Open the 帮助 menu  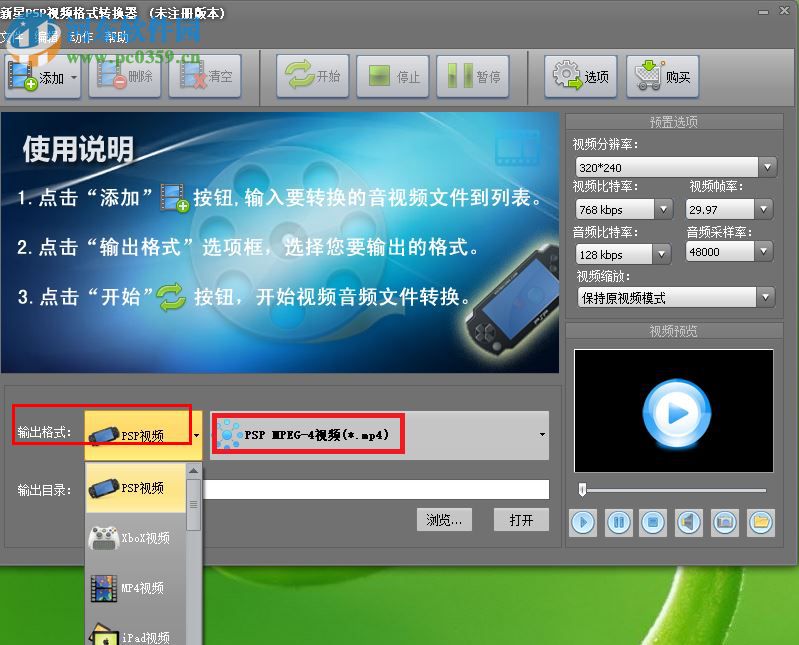point(116,37)
